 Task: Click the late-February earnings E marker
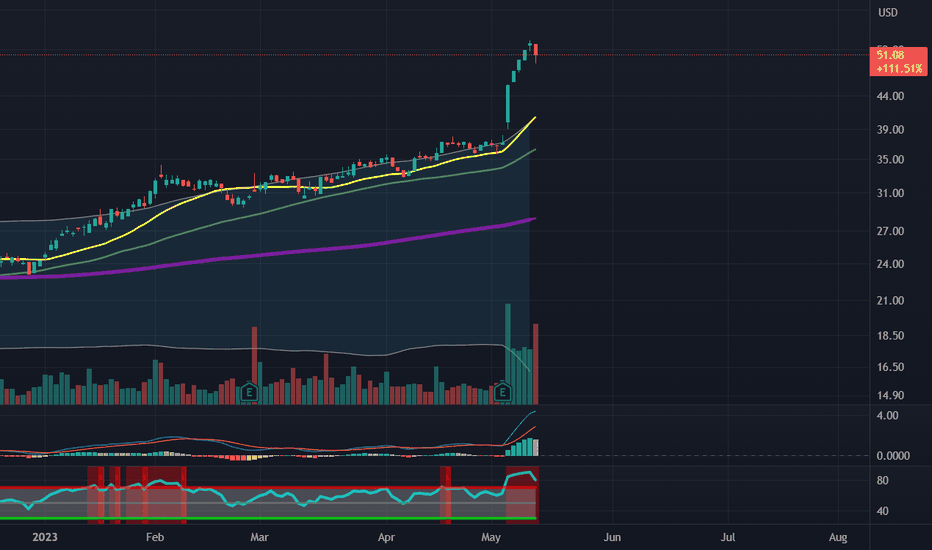[x=249, y=392]
